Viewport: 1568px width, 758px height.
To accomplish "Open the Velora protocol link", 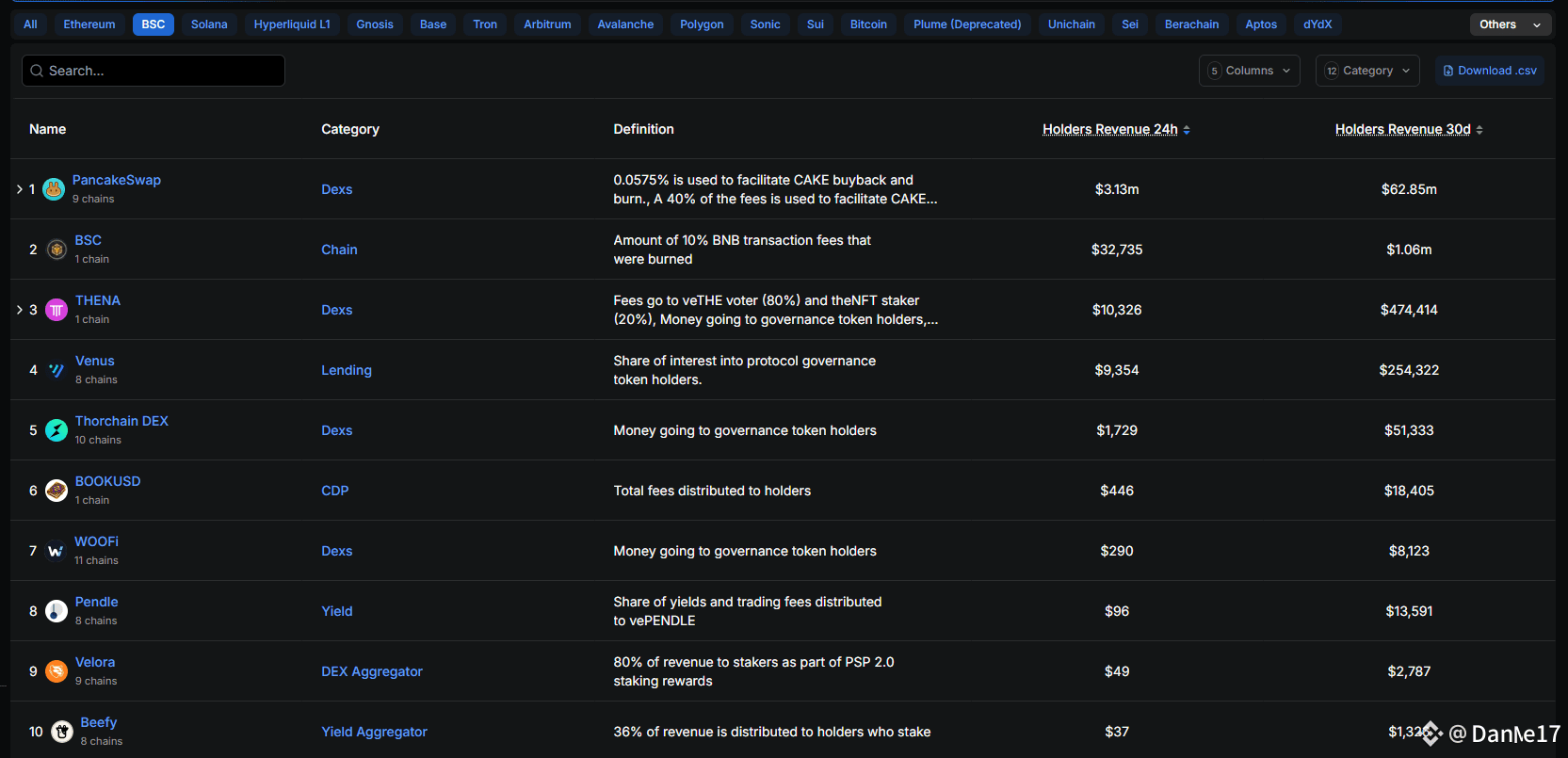I will pyautogui.click(x=95, y=662).
